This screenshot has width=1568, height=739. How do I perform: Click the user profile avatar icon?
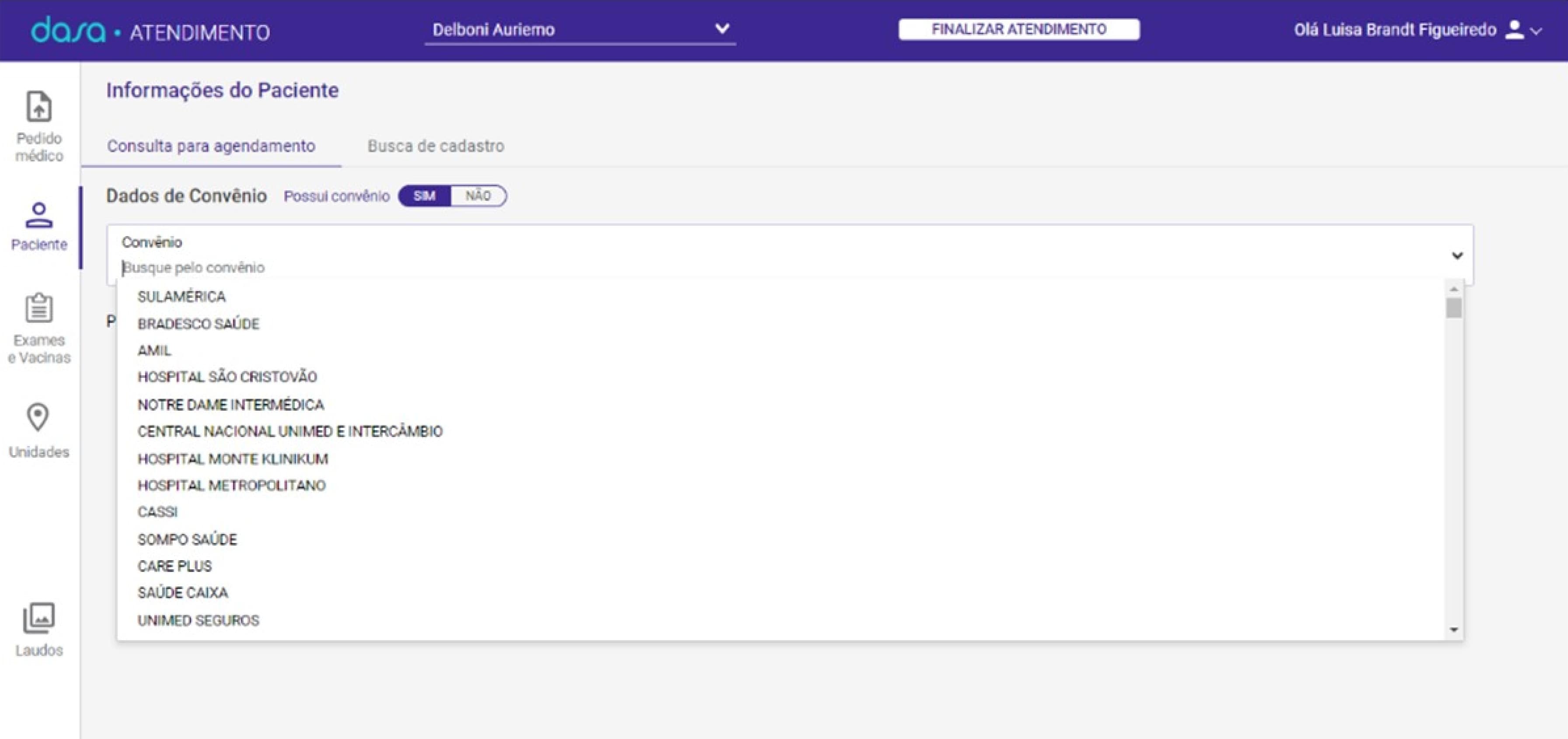tap(1514, 30)
